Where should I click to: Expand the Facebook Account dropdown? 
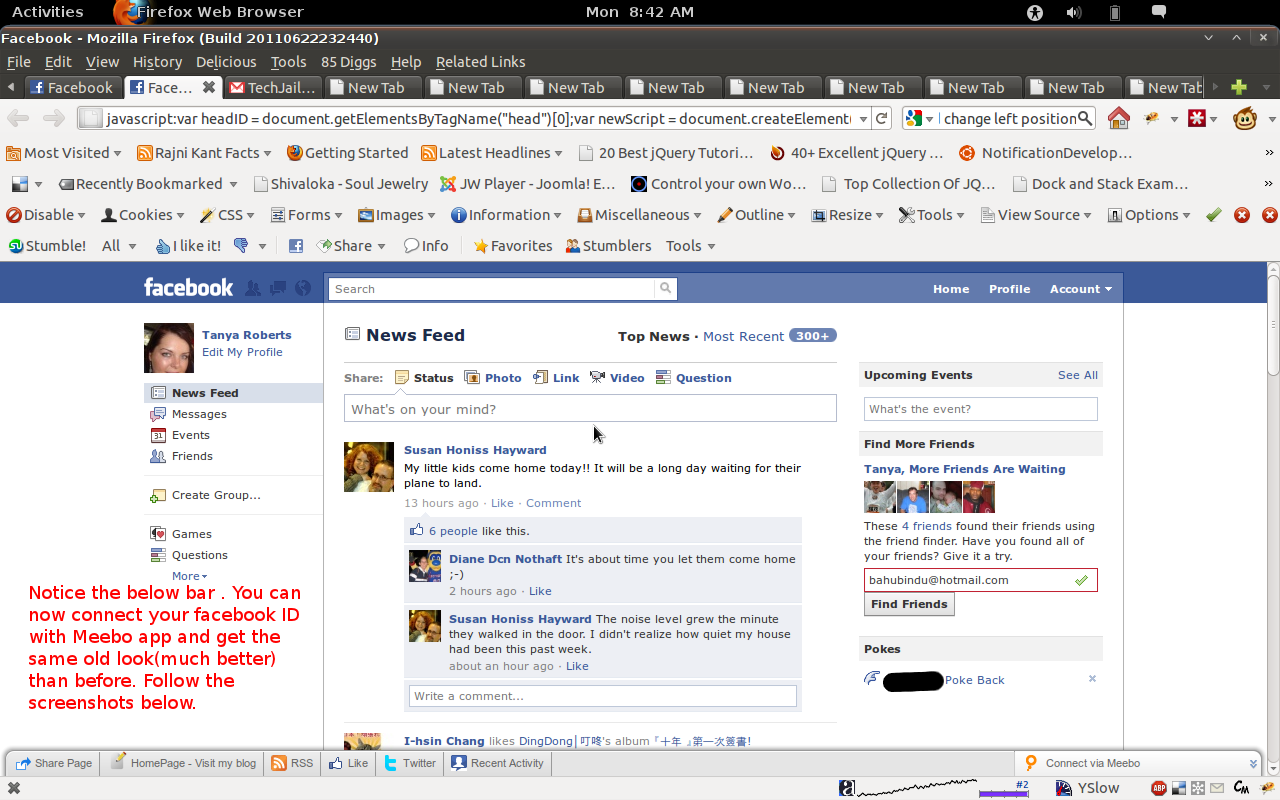(1080, 289)
